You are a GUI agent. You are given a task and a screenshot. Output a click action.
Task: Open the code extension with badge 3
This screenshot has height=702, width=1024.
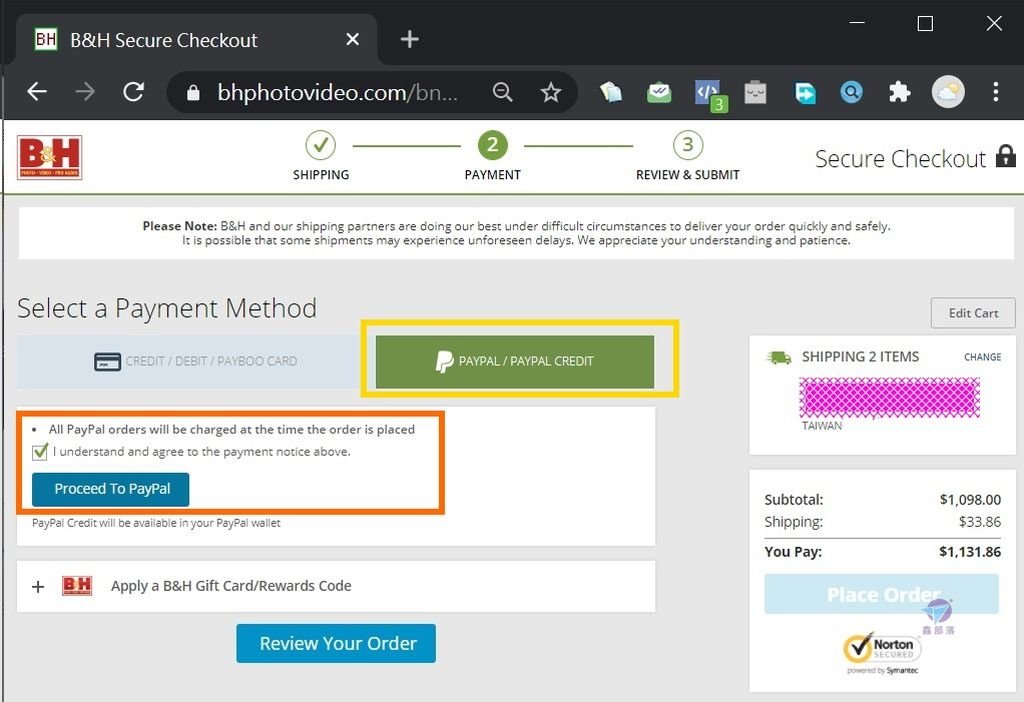(710, 95)
